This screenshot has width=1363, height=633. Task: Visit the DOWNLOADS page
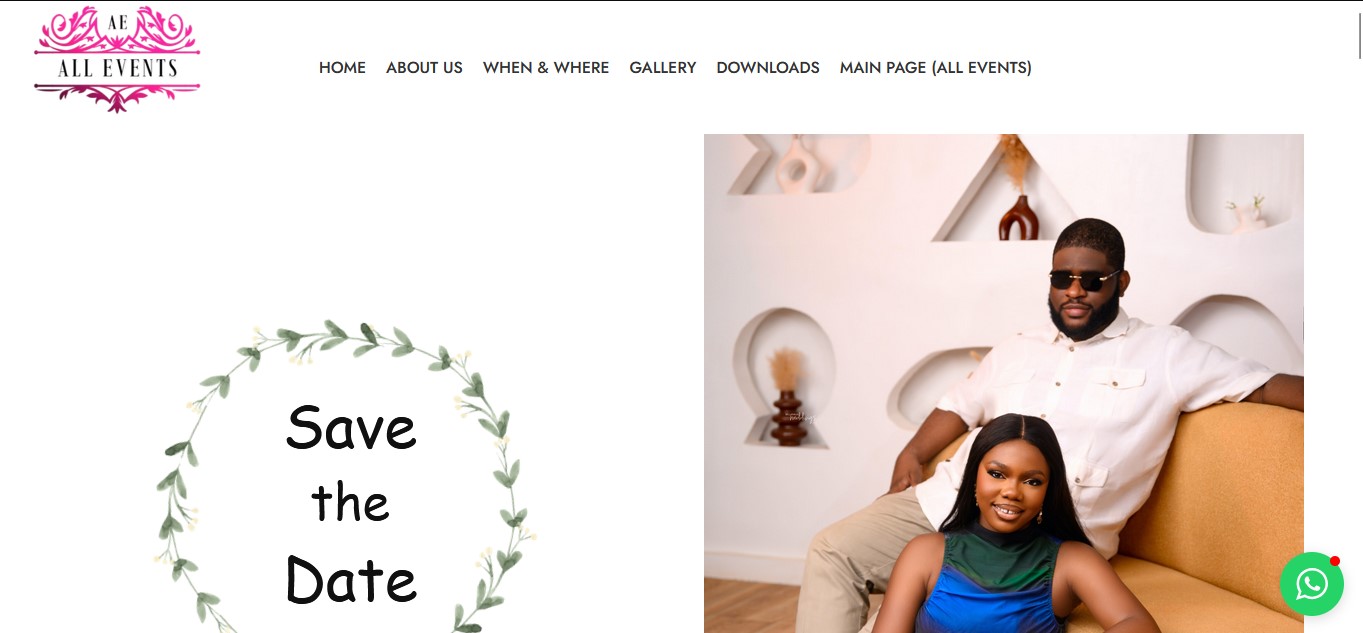click(768, 68)
